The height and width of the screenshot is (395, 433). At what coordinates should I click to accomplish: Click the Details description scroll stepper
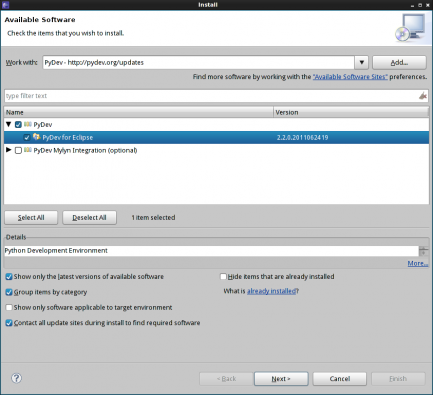(423, 251)
